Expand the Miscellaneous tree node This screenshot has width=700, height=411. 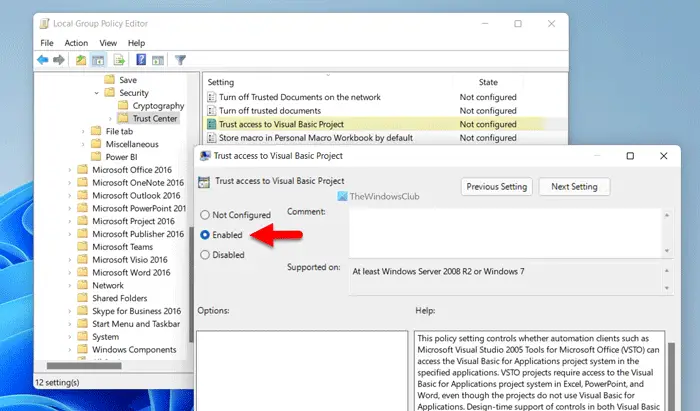click(83, 144)
